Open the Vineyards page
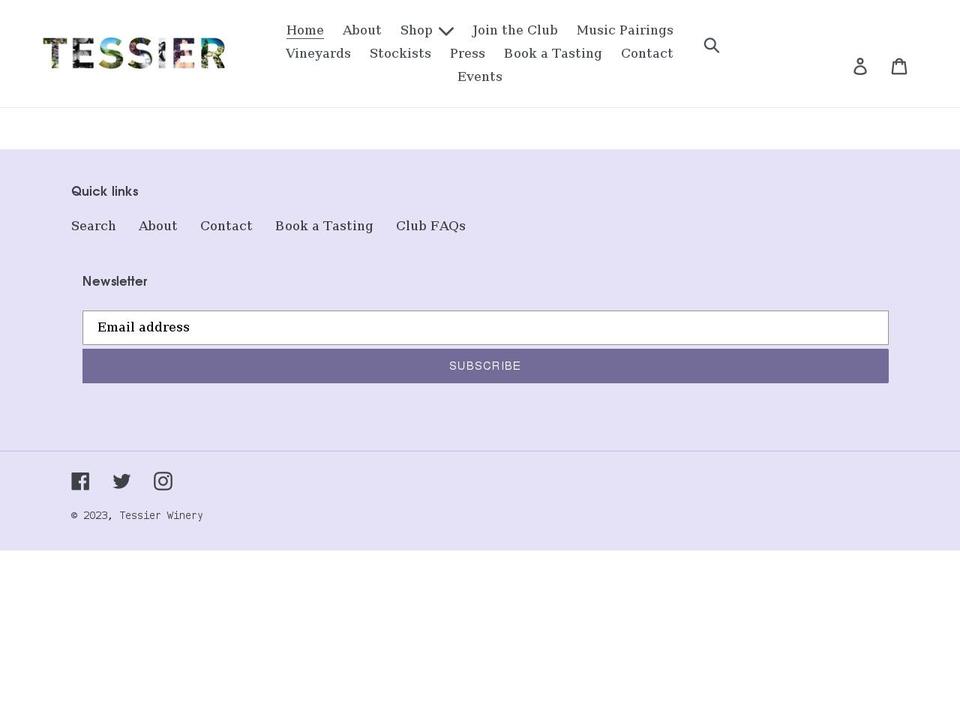 (318, 53)
